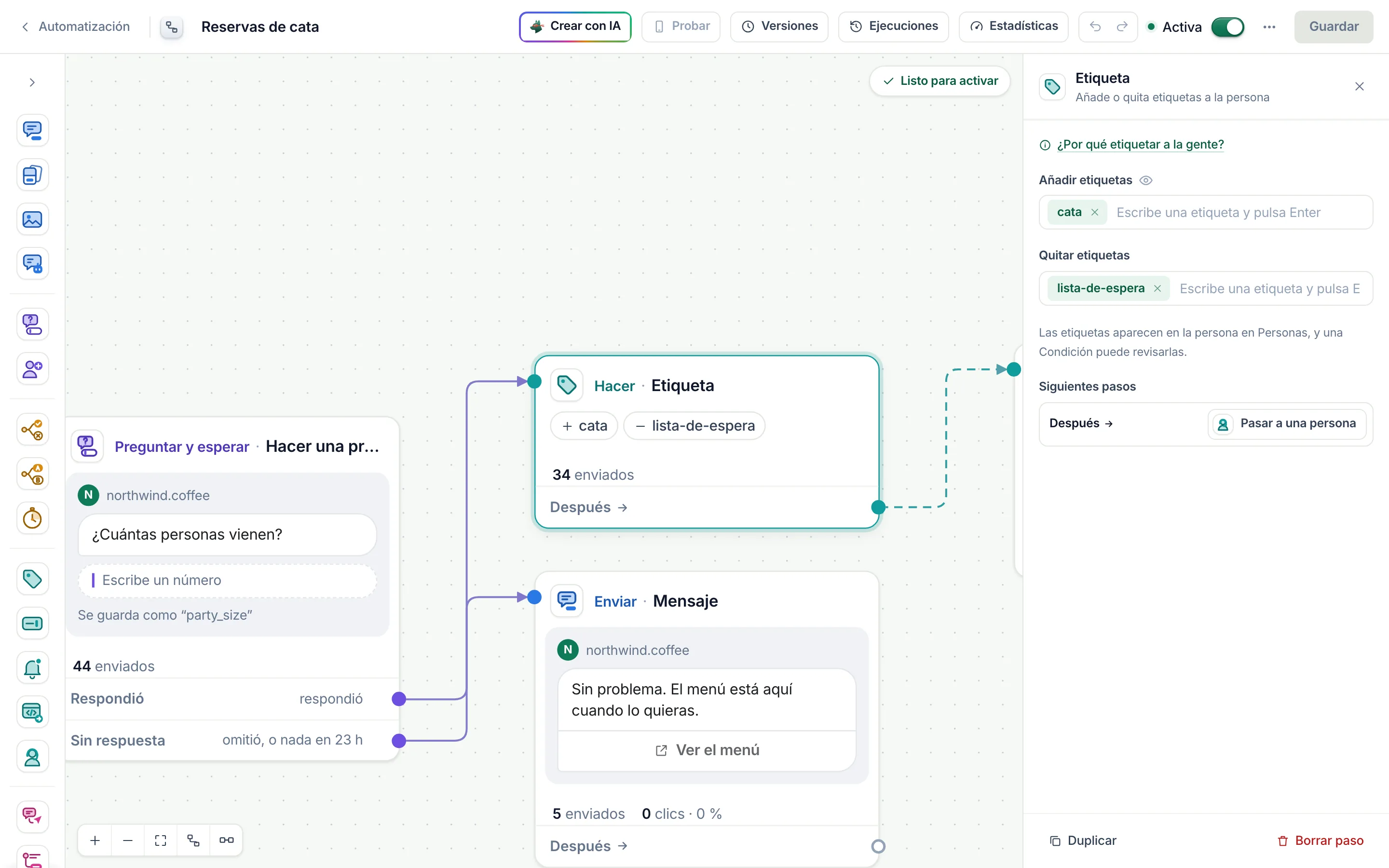Viewport: 1389px width, 868px height.
Task: Click the Listo para activar badge
Action: pyautogui.click(x=940, y=81)
